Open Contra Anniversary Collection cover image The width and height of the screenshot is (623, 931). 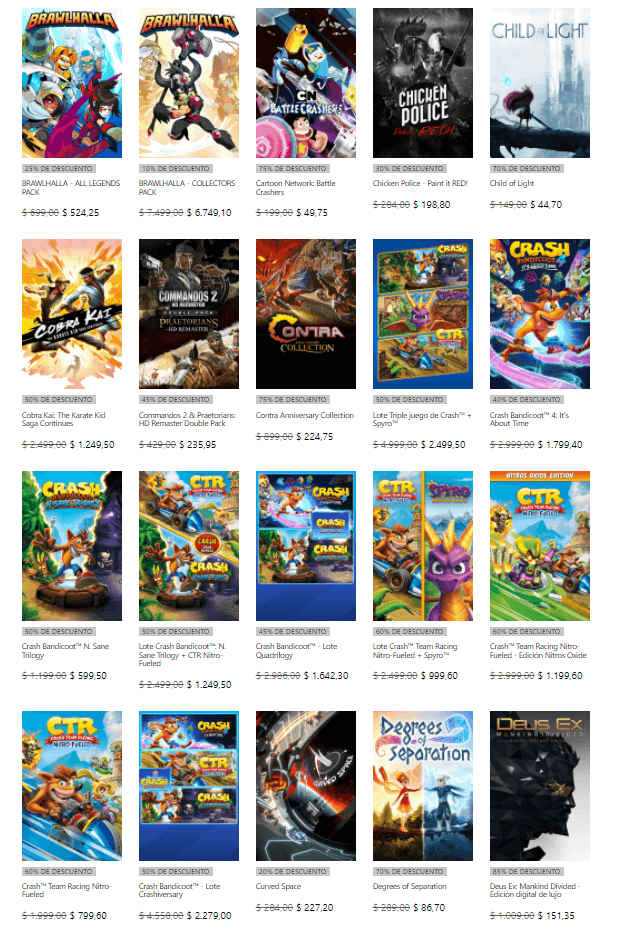click(306, 314)
